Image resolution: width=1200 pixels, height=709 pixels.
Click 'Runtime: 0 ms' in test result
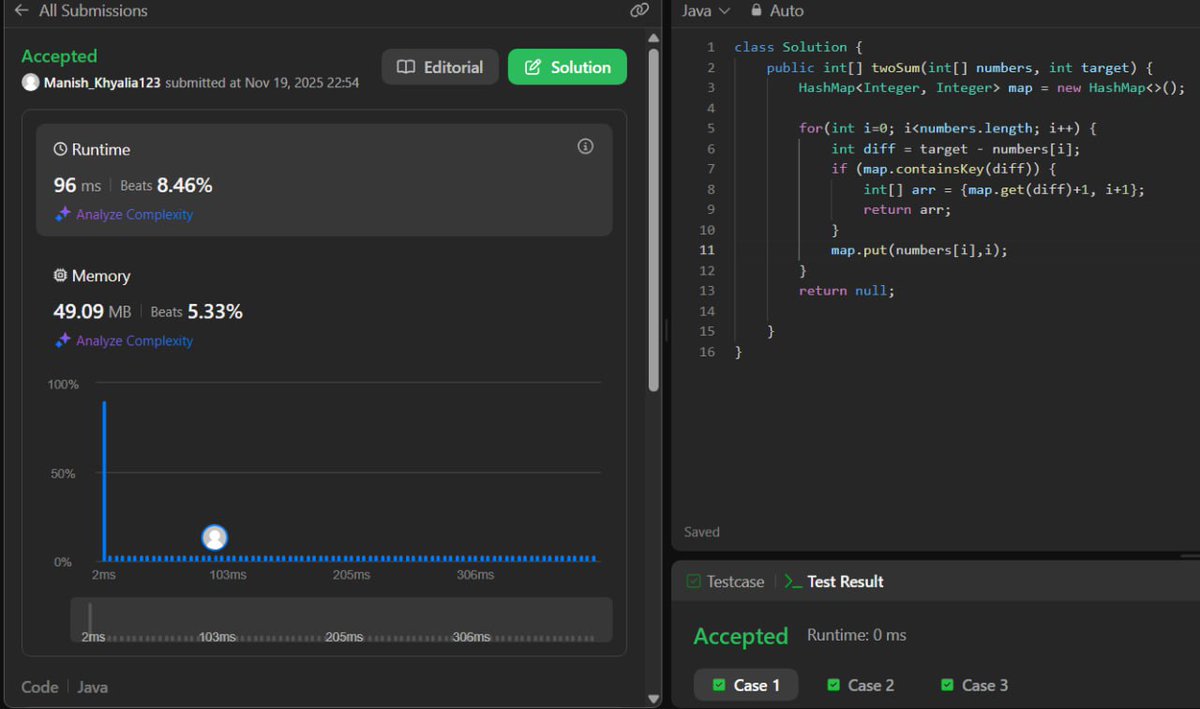tap(856, 635)
